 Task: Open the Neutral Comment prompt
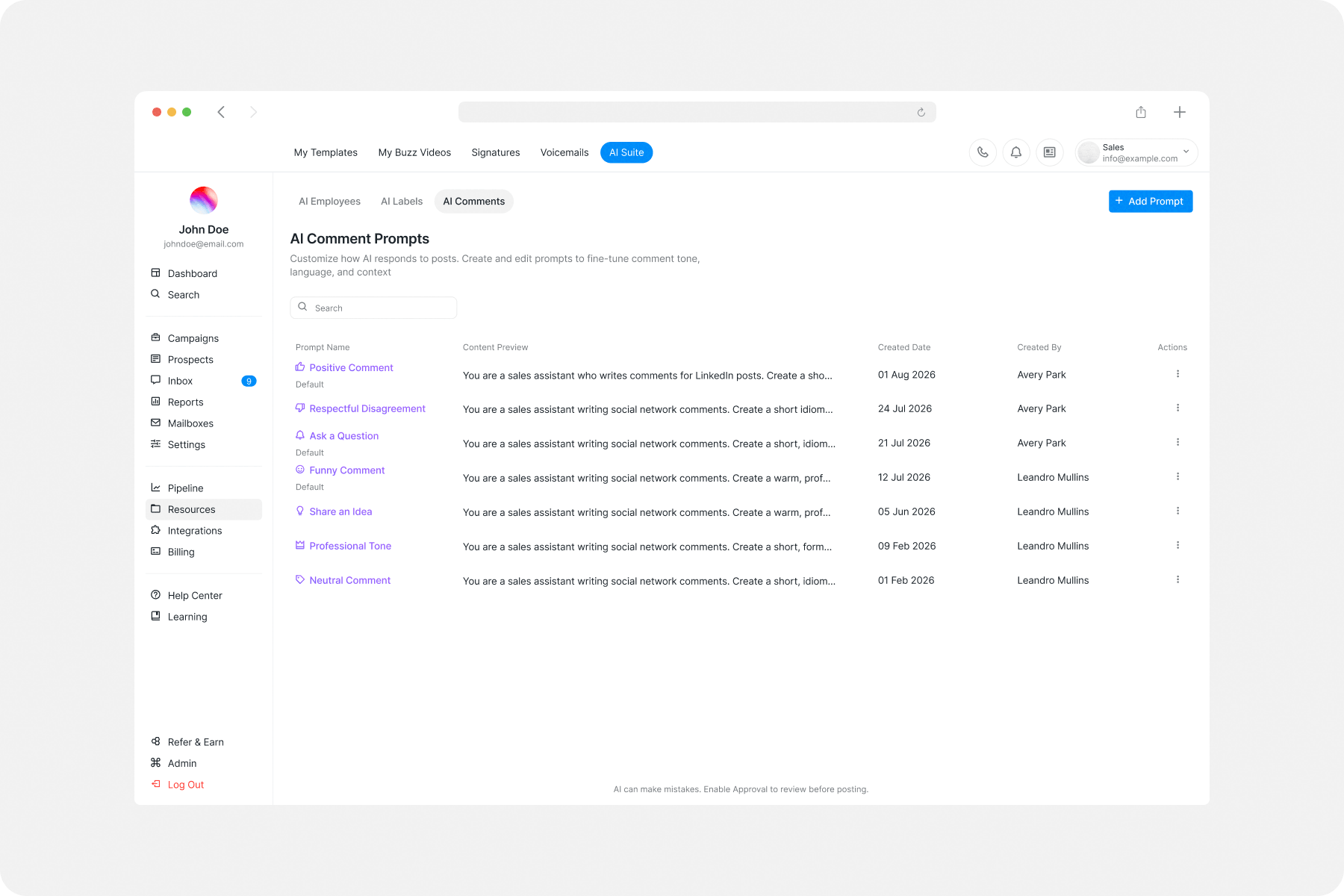349,580
